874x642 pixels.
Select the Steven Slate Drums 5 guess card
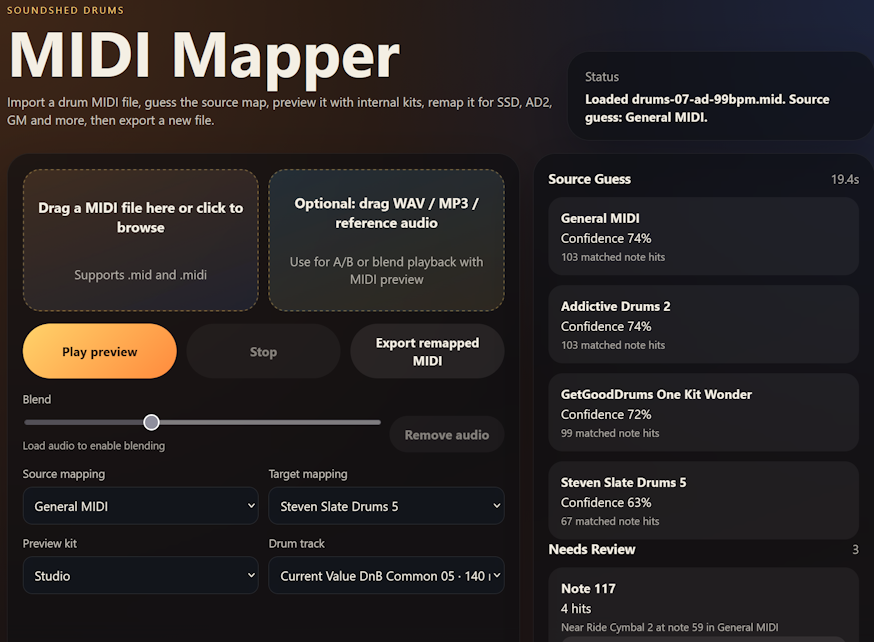703,500
